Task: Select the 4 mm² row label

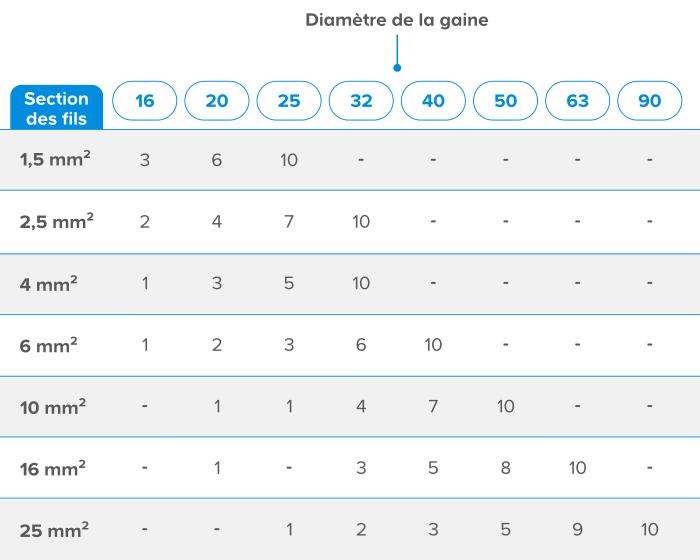Action: 48,283
